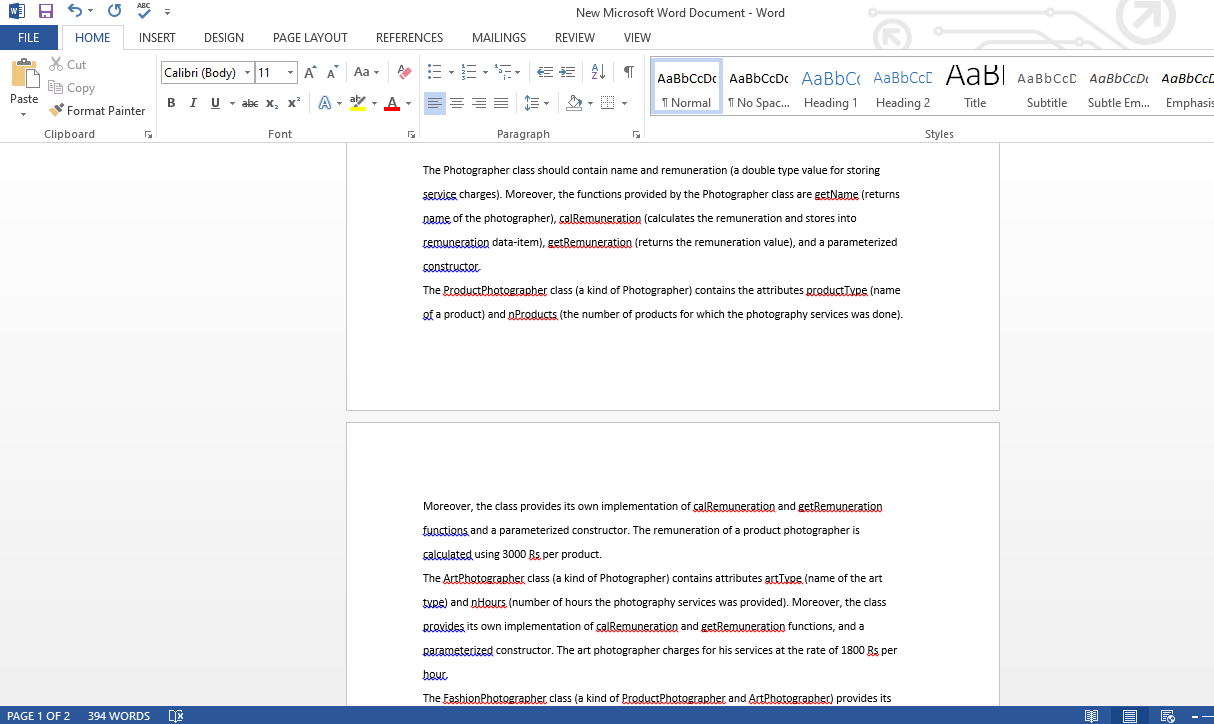Switch to the PAGE LAYOUT tab
The height and width of the screenshot is (724, 1214).
pyautogui.click(x=310, y=38)
